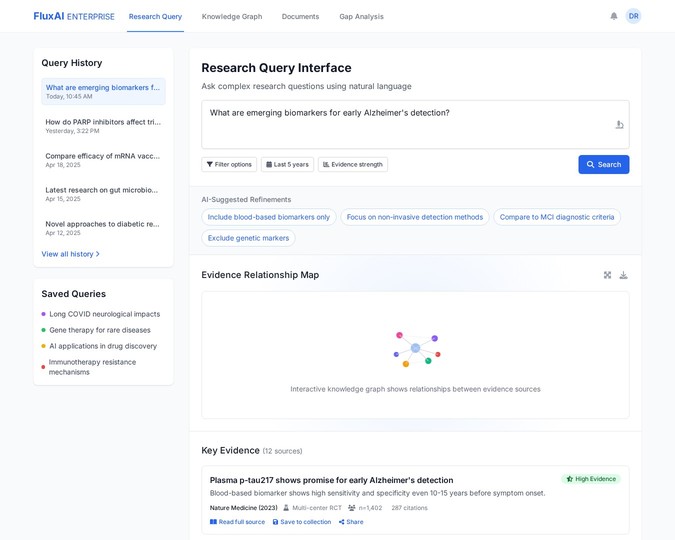Click the '287 citations' count

click(409, 508)
